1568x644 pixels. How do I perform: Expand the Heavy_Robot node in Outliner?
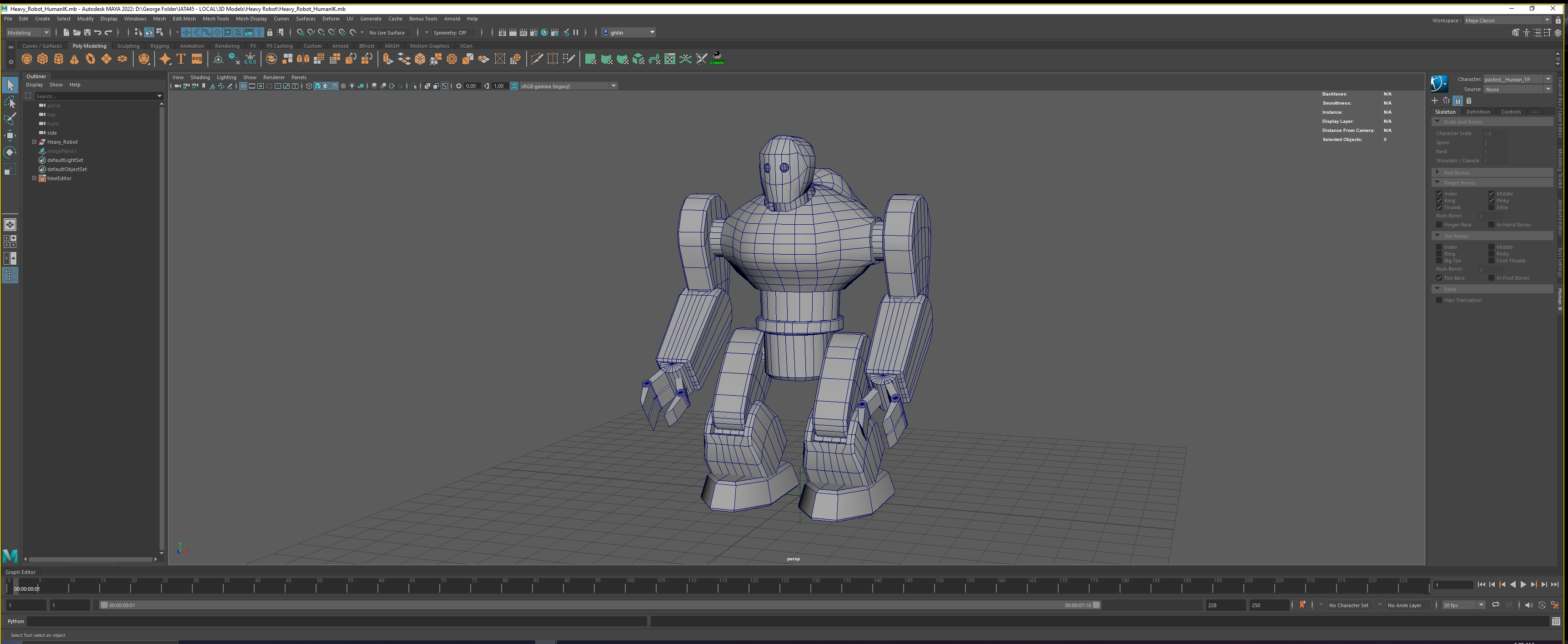tap(35, 142)
